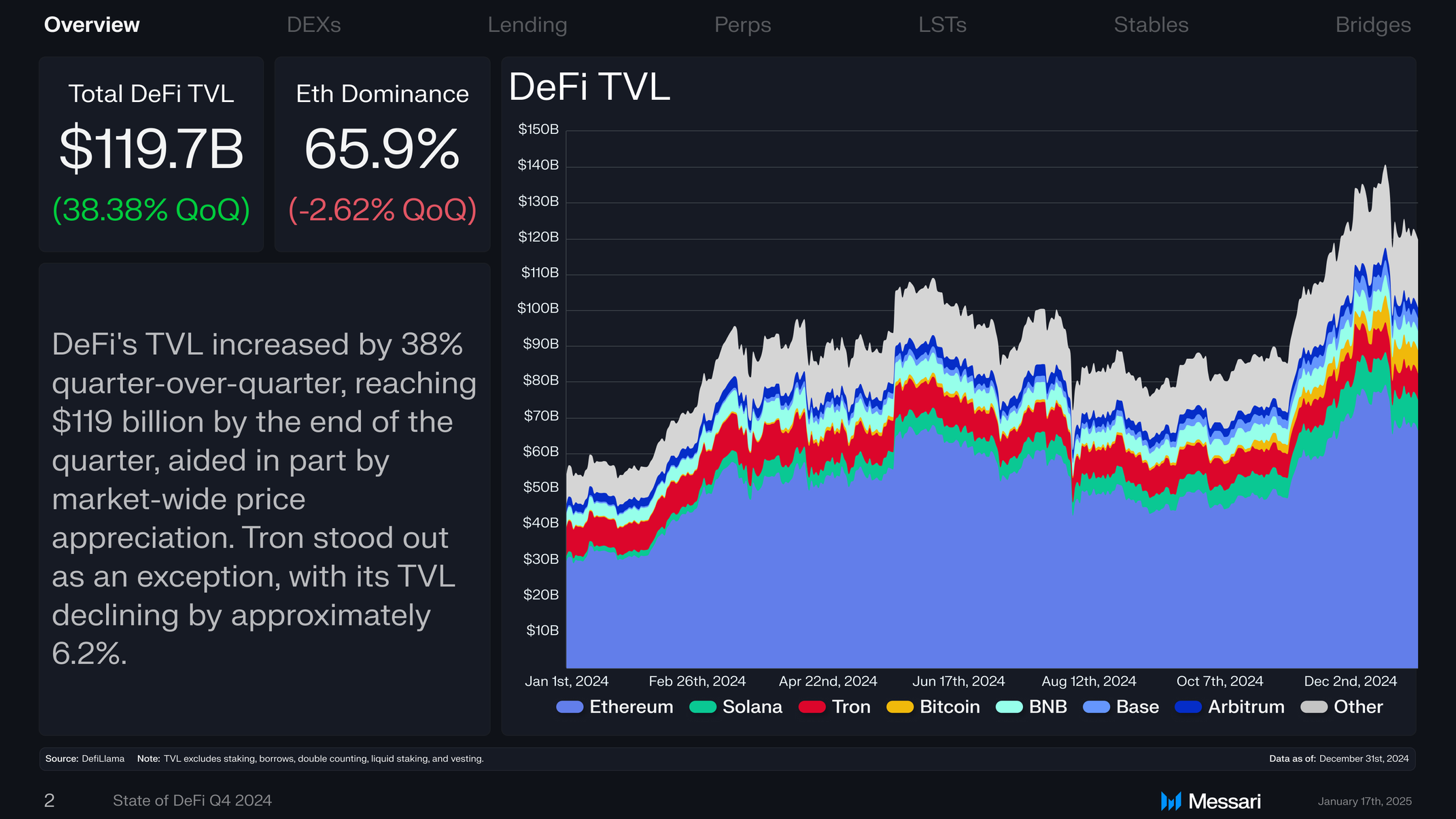Select the "Solana" legend label
The width and height of the screenshot is (1456, 819).
point(752,707)
